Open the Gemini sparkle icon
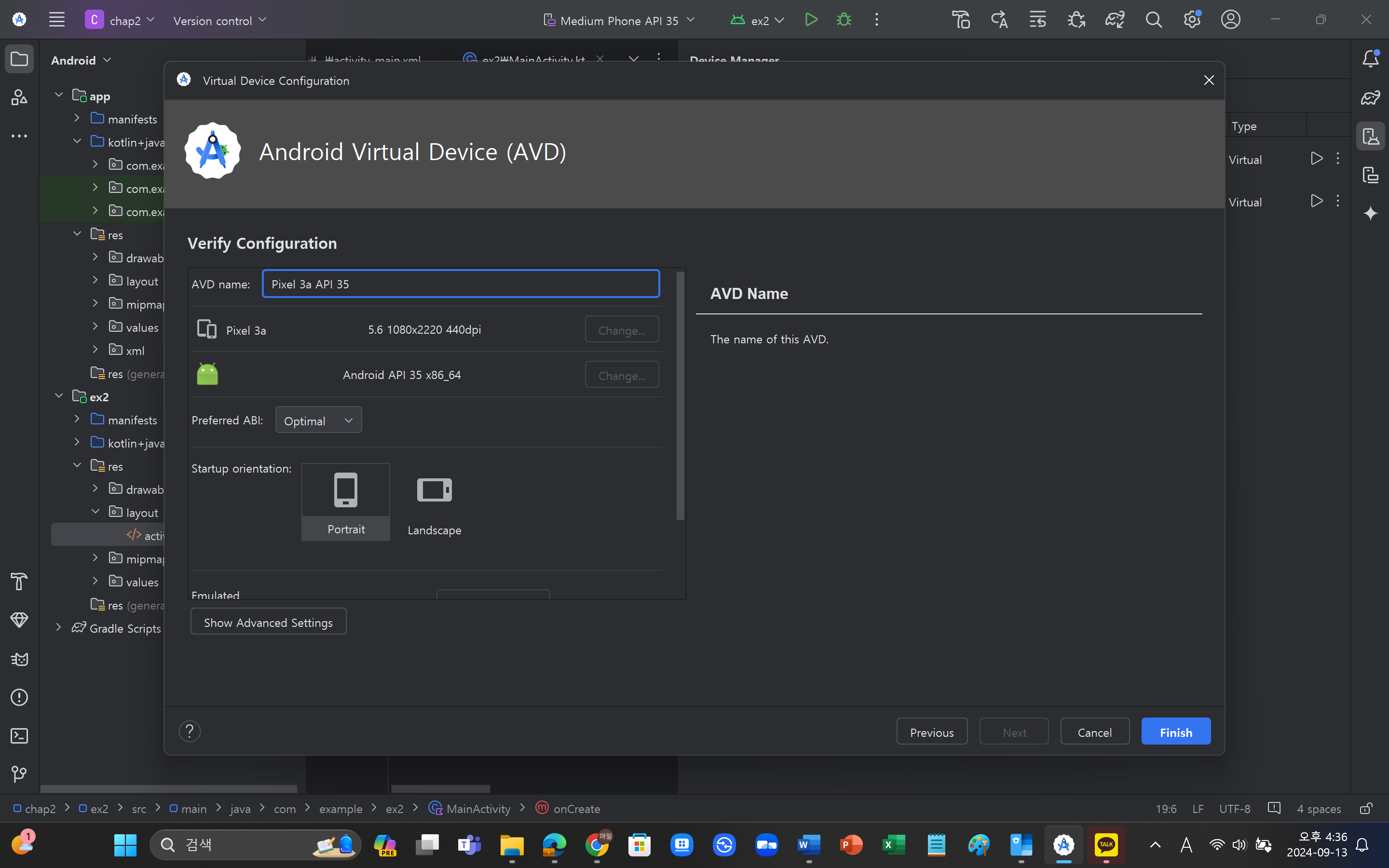Viewport: 1389px width, 868px height. (1371, 213)
